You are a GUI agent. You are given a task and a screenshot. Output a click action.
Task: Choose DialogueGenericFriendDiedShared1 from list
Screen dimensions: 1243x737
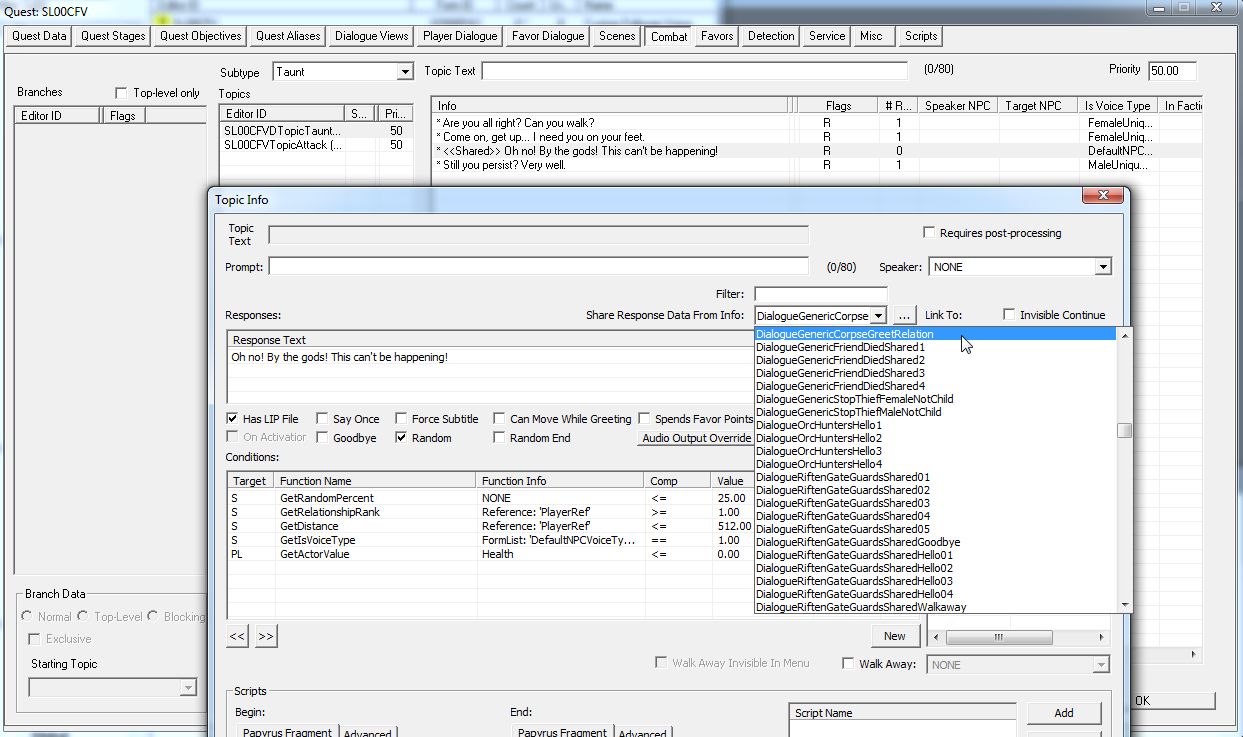[937, 347]
